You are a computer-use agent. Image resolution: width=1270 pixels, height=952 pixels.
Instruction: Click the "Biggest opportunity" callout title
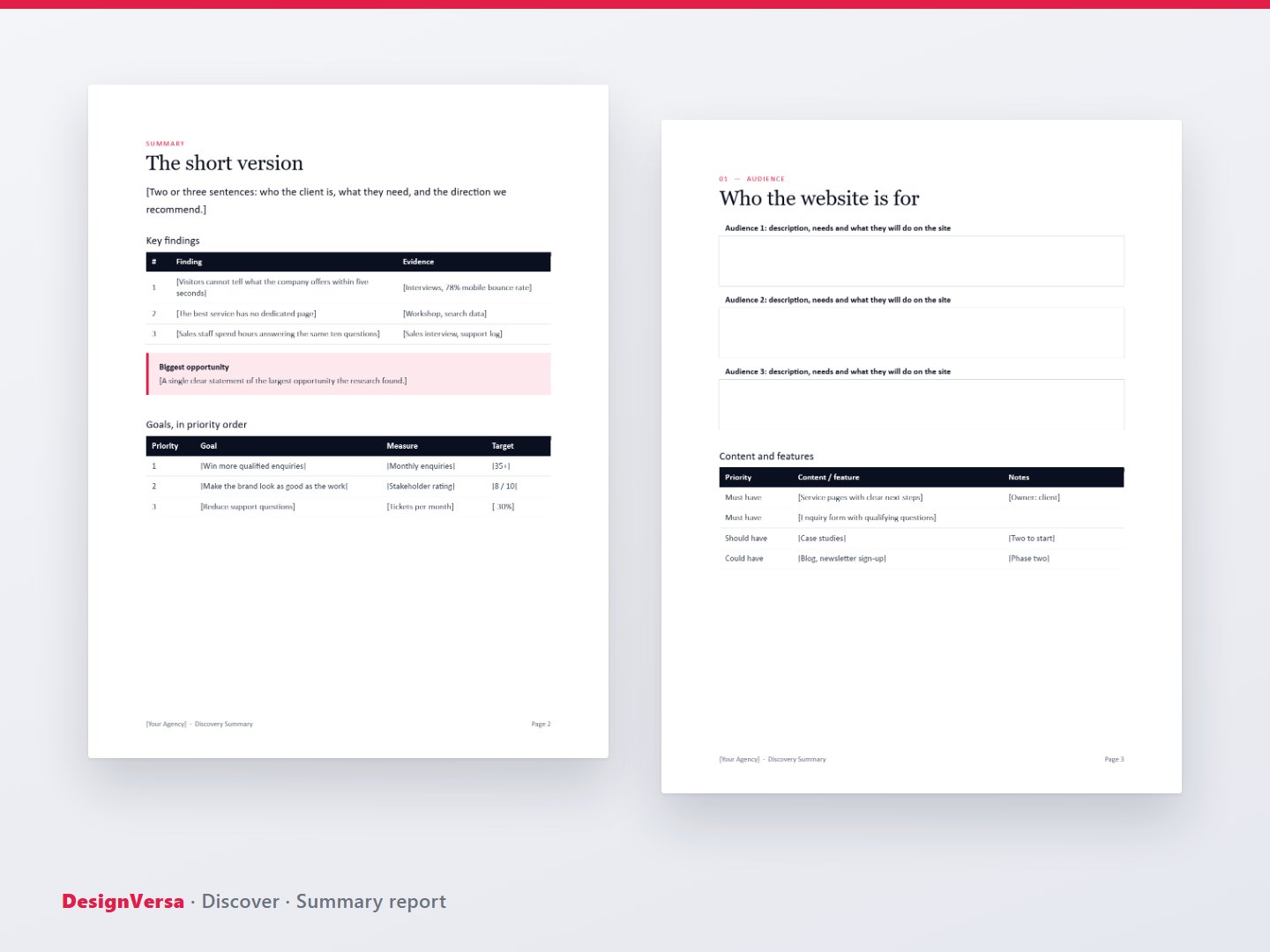(194, 367)
